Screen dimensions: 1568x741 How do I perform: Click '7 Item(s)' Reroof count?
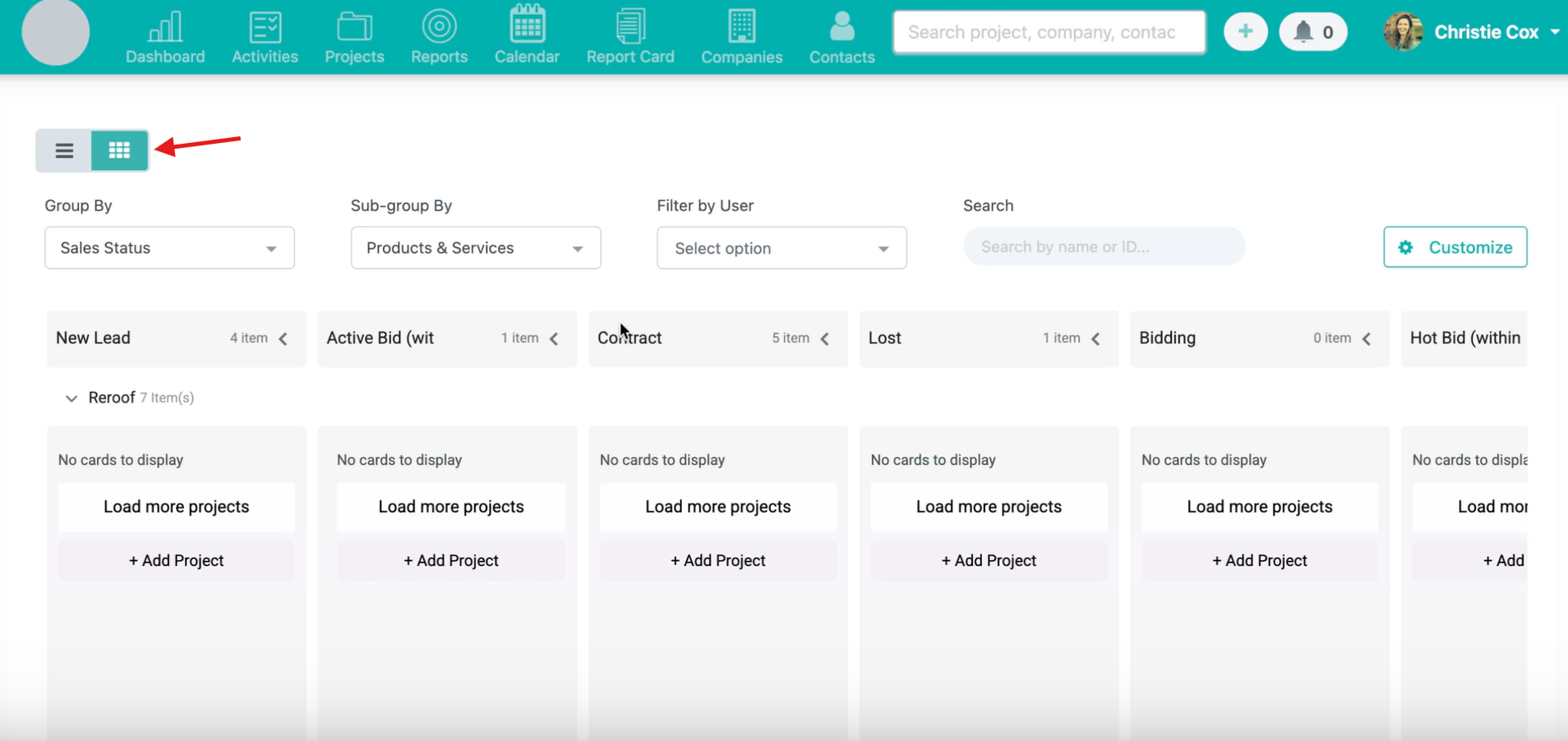click(167, 398)
